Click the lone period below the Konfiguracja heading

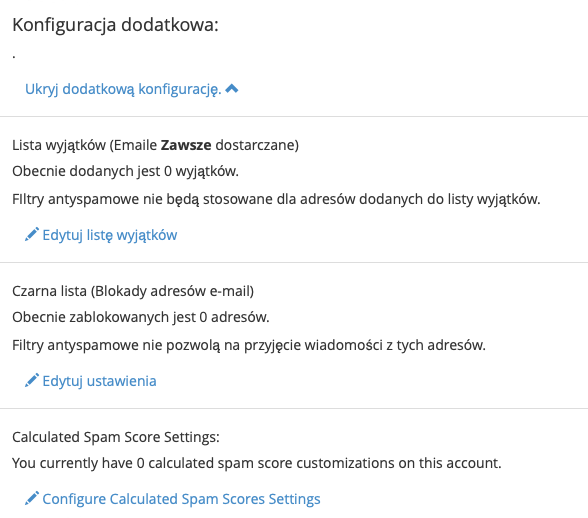point(14,57)
